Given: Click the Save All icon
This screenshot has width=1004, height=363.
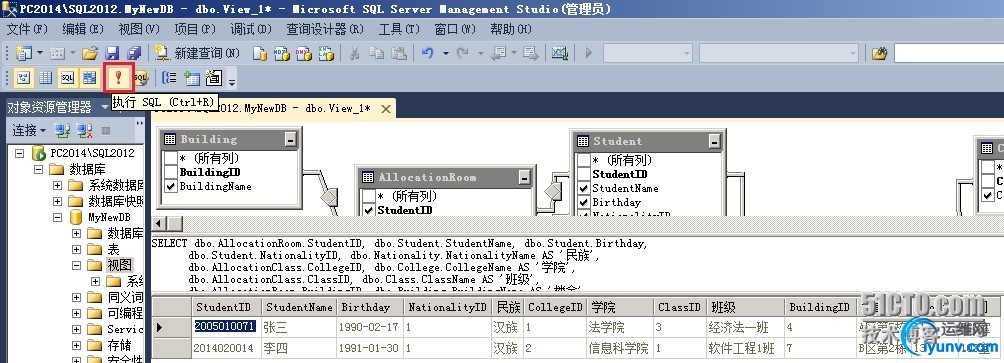Looking at the screenshot, I should (134, 53).
